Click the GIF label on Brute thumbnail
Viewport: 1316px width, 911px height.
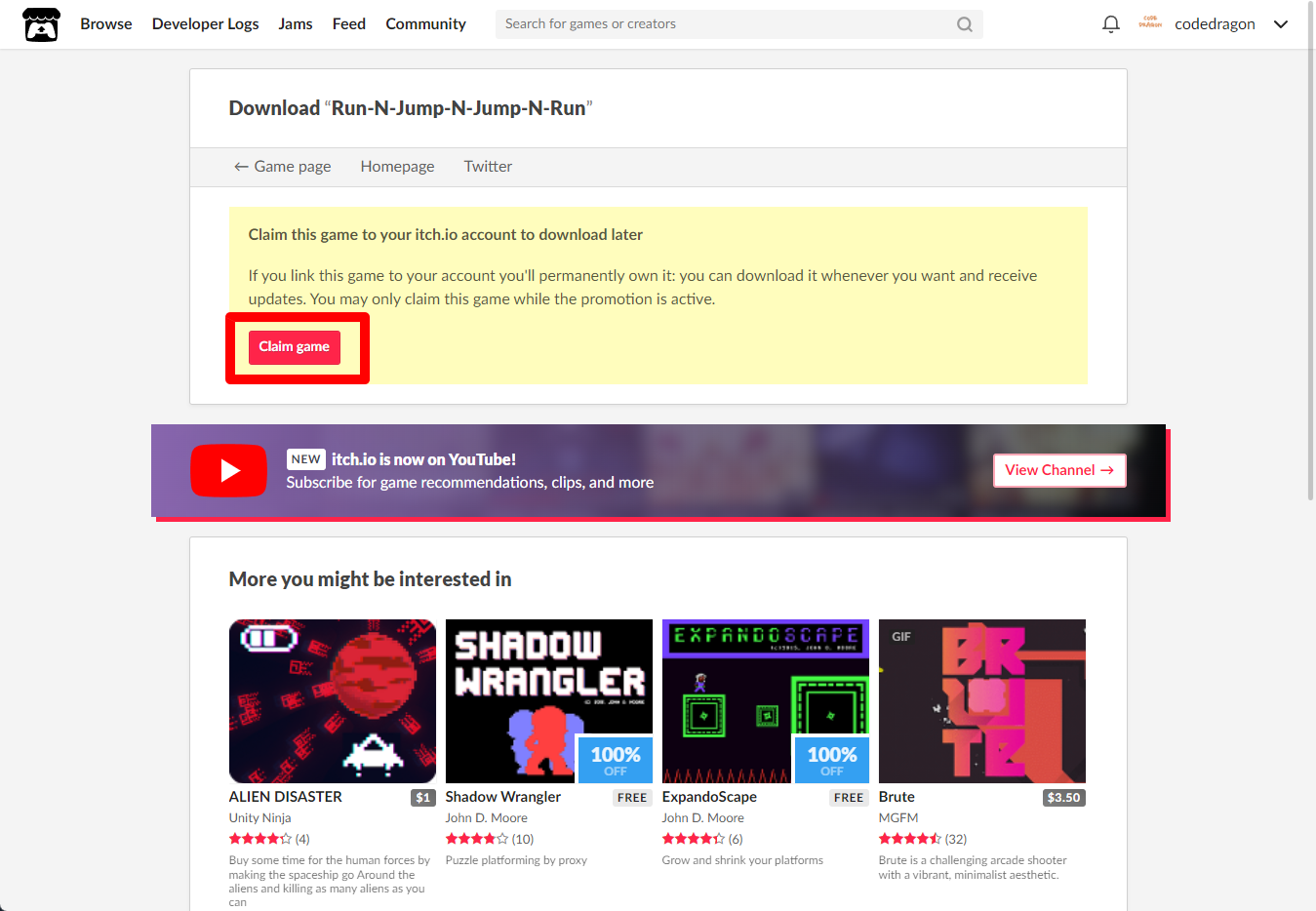click(x=901, y=637)
